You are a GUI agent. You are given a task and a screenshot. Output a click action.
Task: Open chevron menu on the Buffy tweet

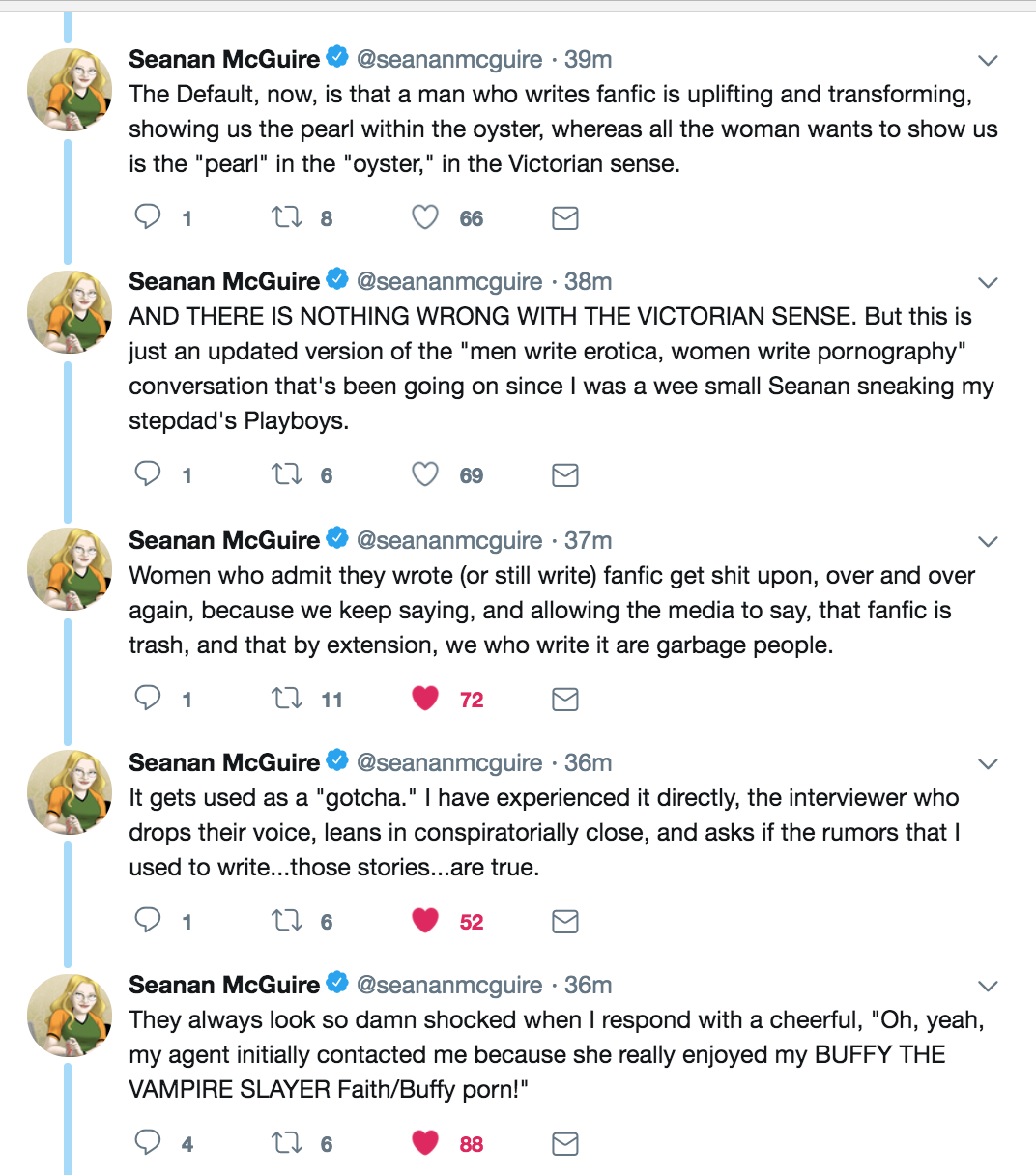988,987
